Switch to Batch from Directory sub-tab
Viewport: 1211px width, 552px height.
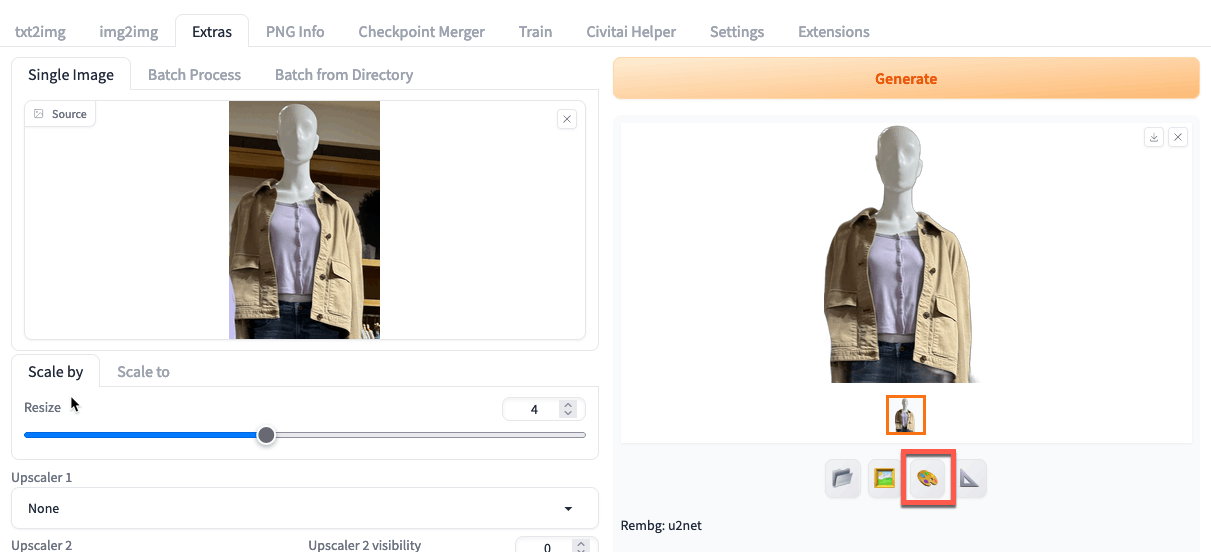pos(344,74)
